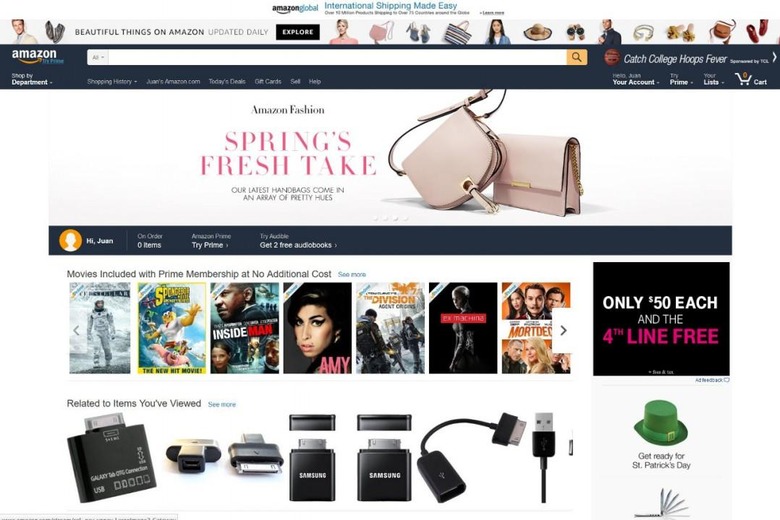780x520 pixels.
Task: Click the orange search magnifier button
Action: (x=577, y=57)
